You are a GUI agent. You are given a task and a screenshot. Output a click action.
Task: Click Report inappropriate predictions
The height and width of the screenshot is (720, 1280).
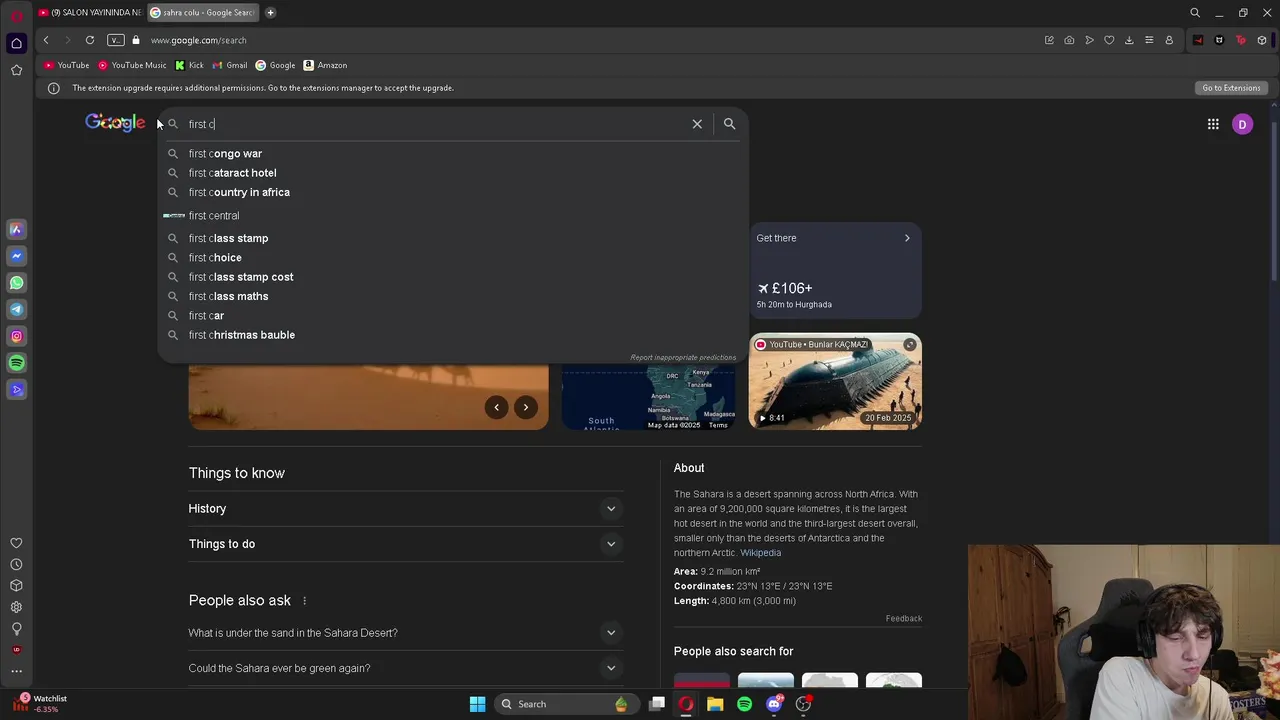coord(683,357)
